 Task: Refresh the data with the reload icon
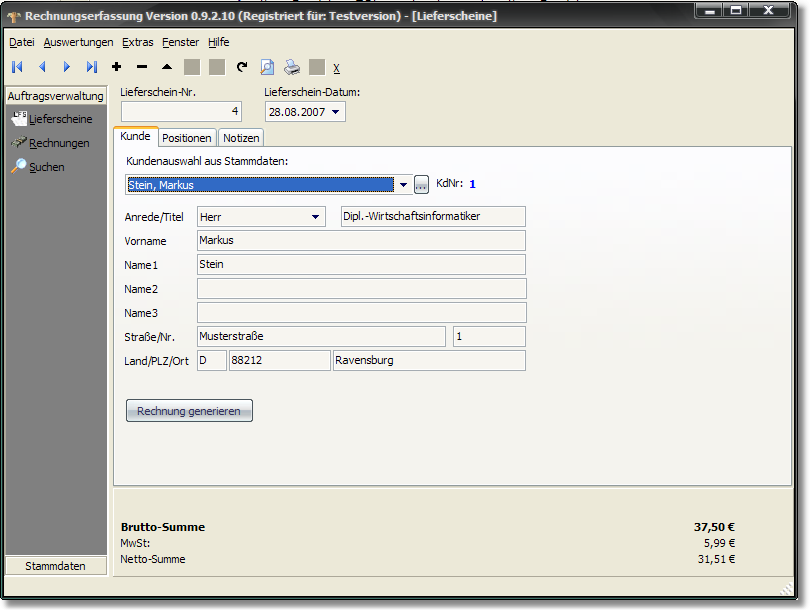[242, 67]
